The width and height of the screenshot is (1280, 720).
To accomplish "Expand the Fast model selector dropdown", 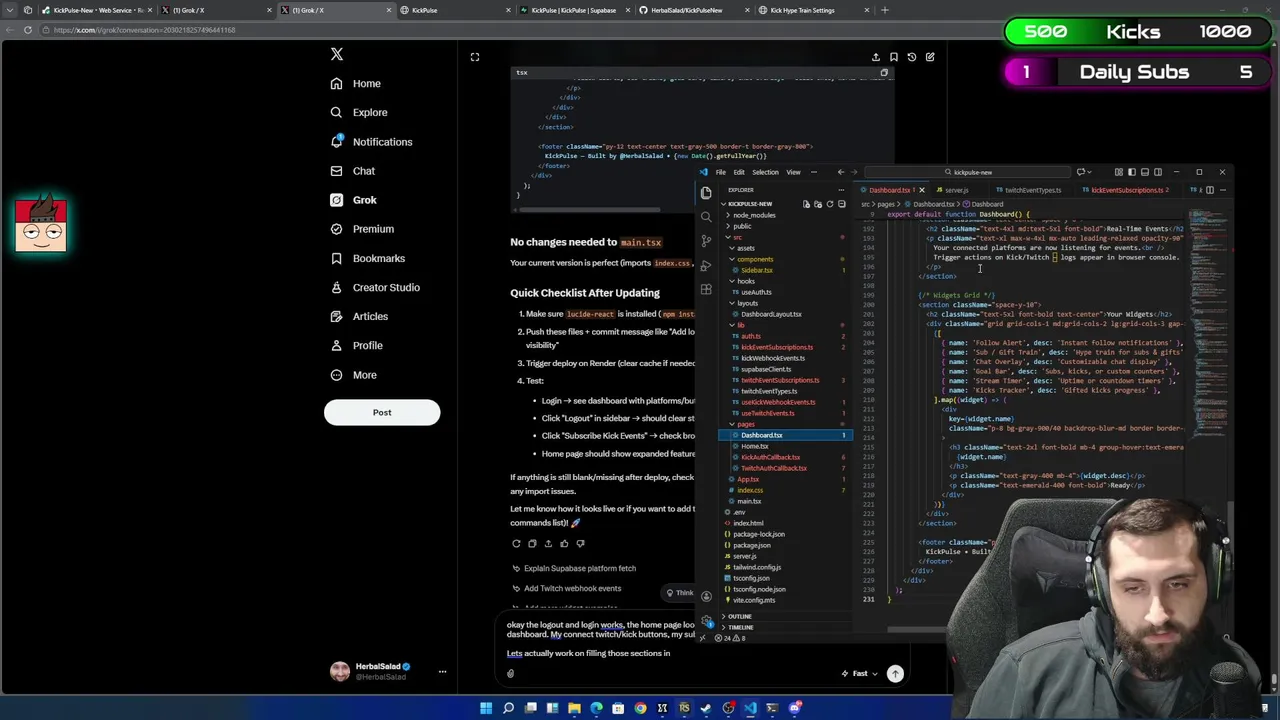I will [859, 673].
